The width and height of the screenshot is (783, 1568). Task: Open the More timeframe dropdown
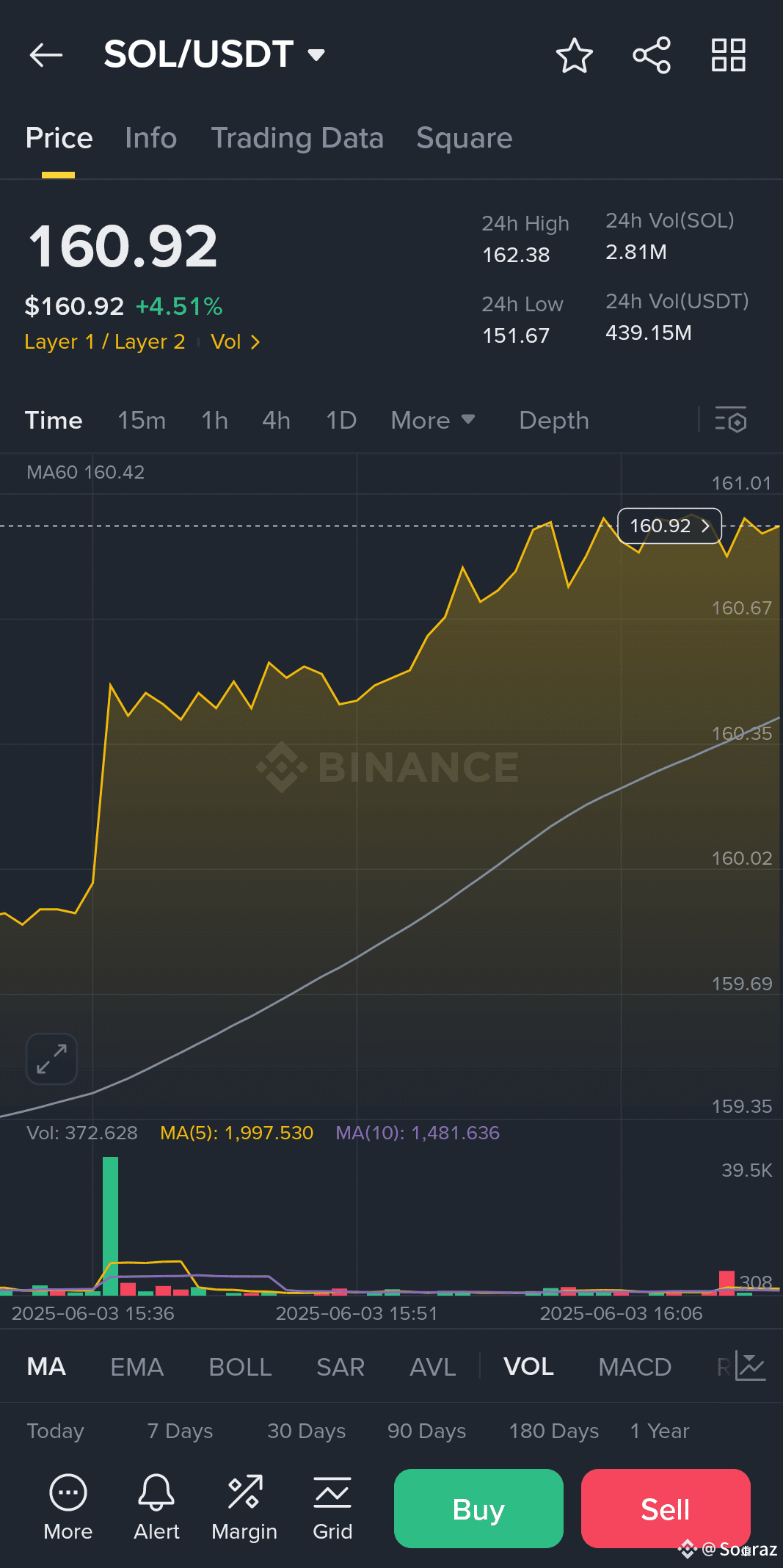pos(433,420)
